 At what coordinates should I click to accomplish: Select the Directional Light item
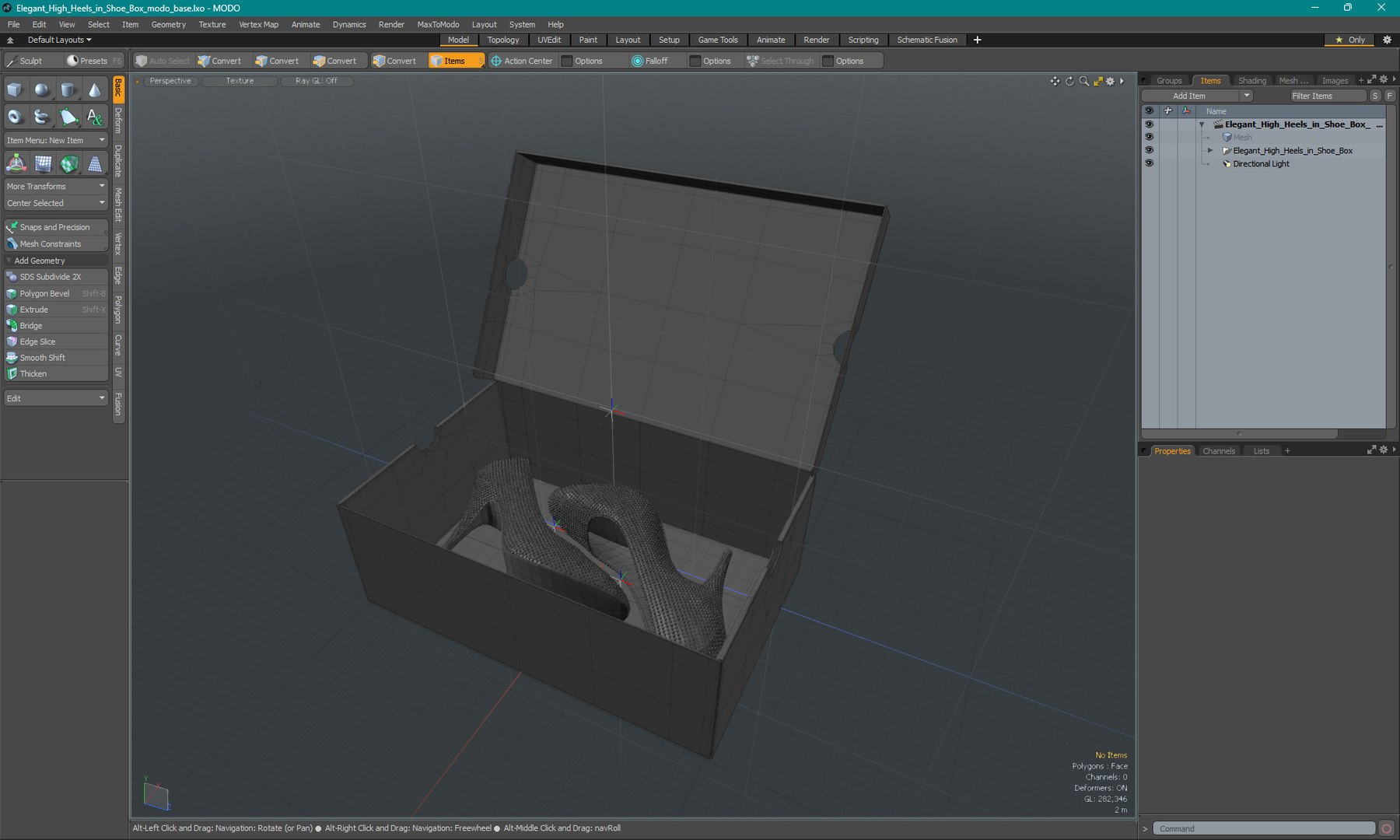[1261, 164]
